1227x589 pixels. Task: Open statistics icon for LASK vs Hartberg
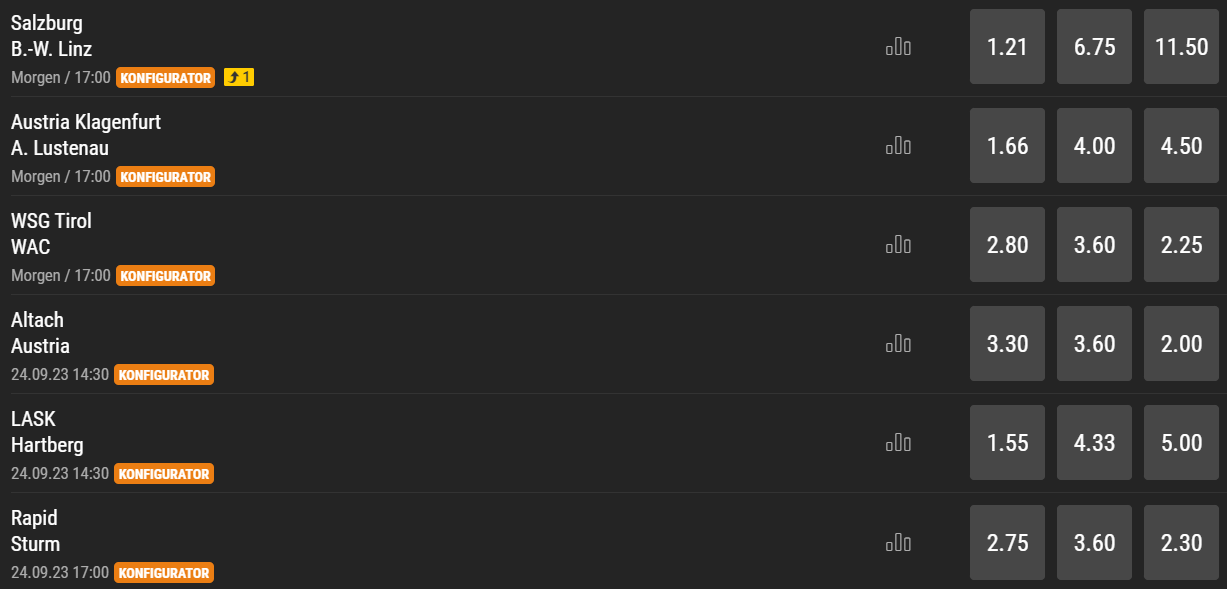[898, 443]
